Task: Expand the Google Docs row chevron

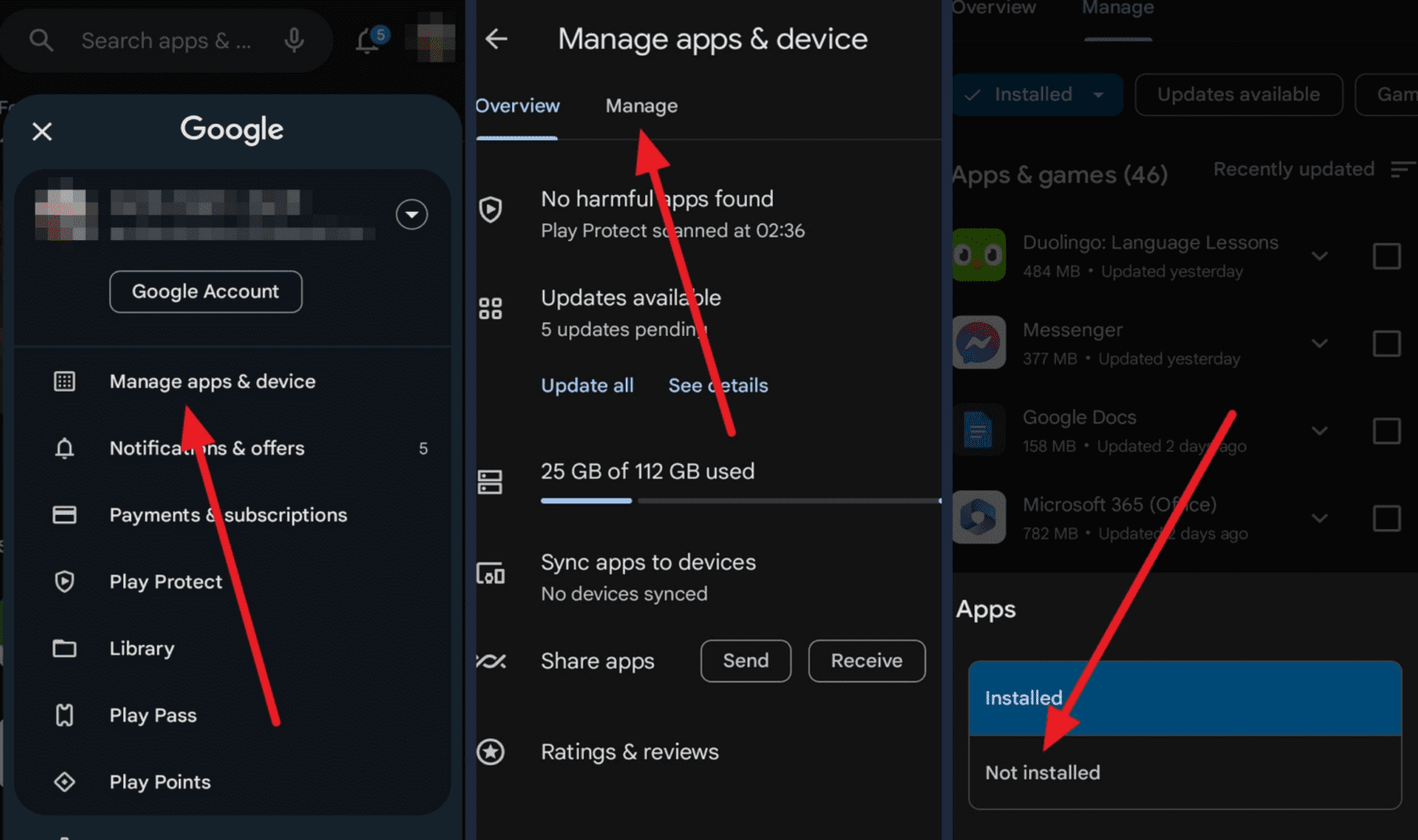Action: pos(1320,431)
